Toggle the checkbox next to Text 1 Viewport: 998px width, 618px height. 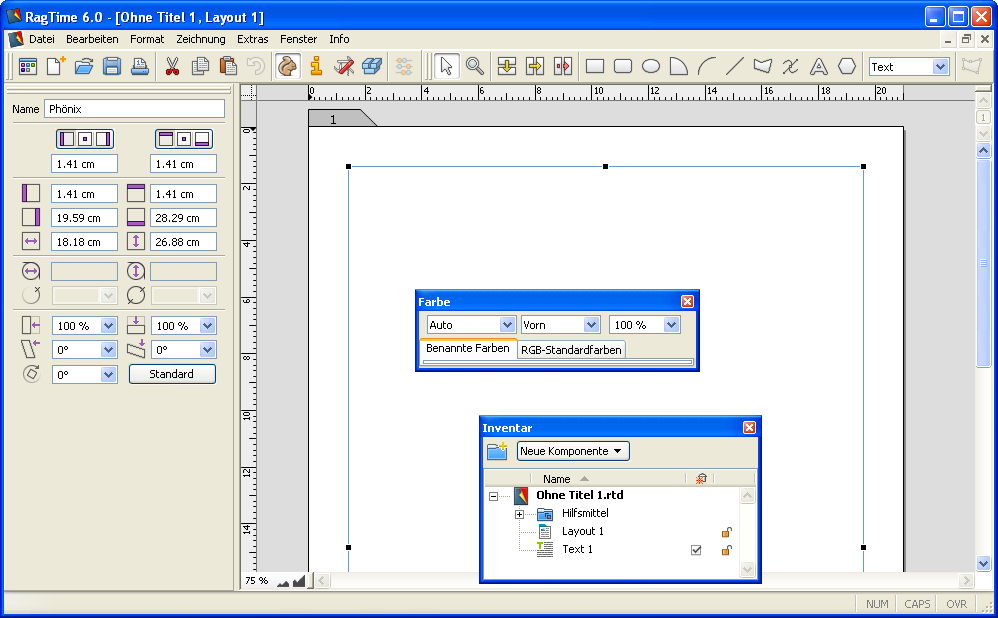click(696, 550)
